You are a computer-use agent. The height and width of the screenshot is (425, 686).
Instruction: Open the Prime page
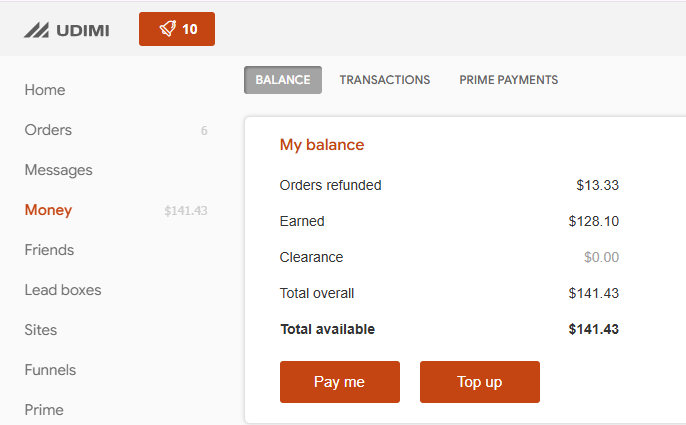[x=44, y=410]
